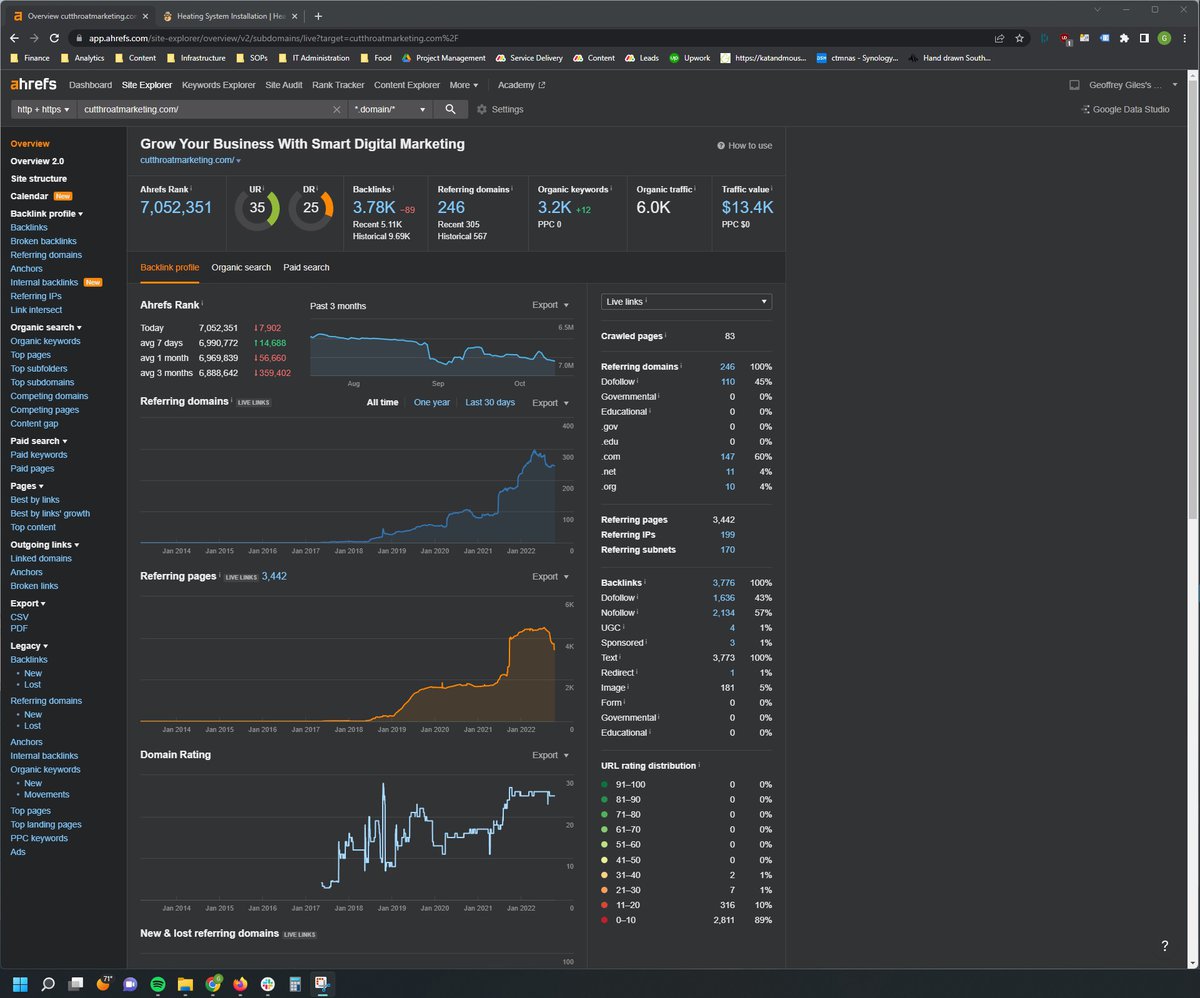Screen dimensions: 1200x998
Task: Open Windows taskbar search
Action: click(x=47, y=984)
